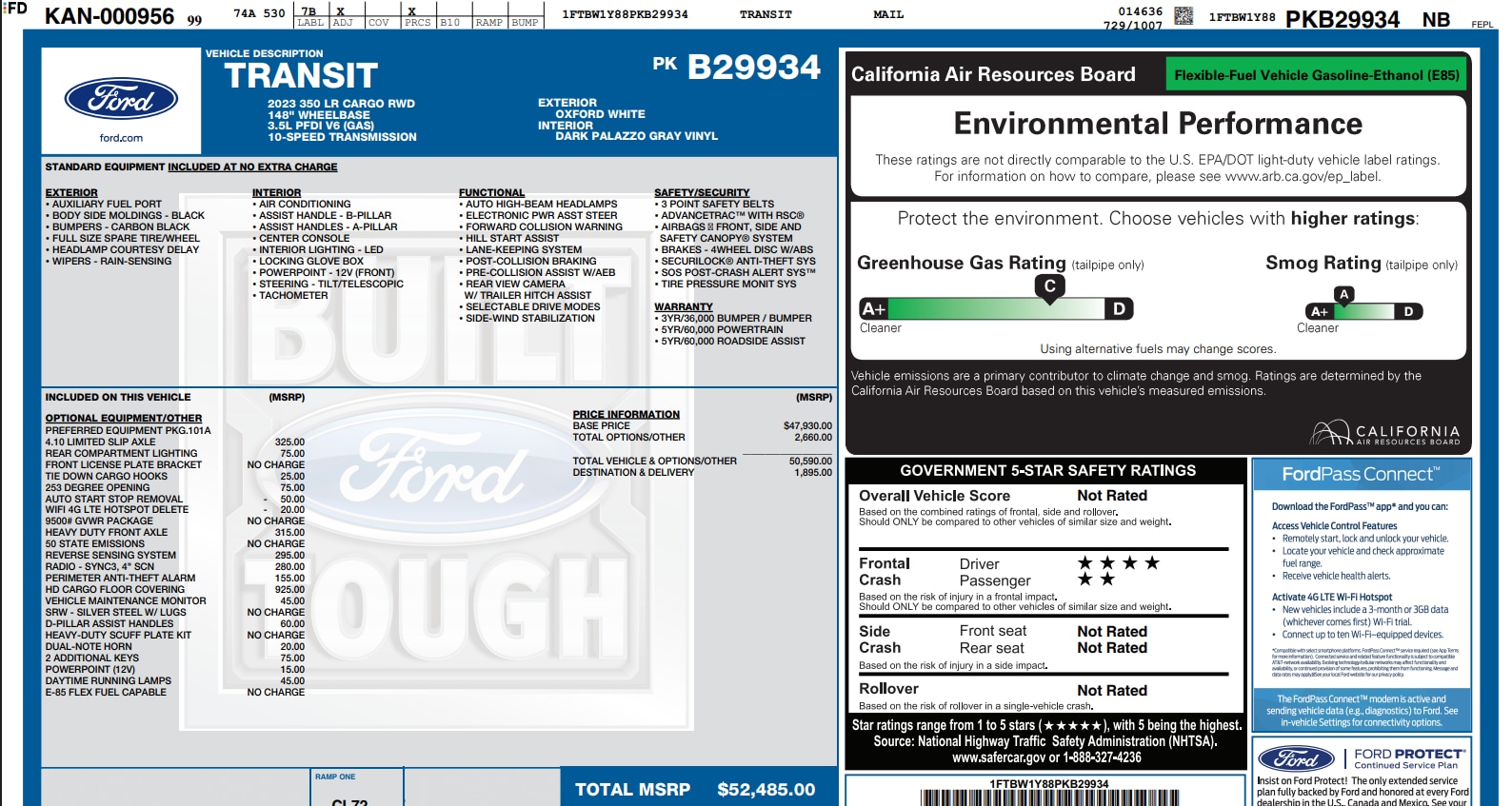
Task: Click the 'OXFORD WHITE' exterior color
Action: coord(600,114)
